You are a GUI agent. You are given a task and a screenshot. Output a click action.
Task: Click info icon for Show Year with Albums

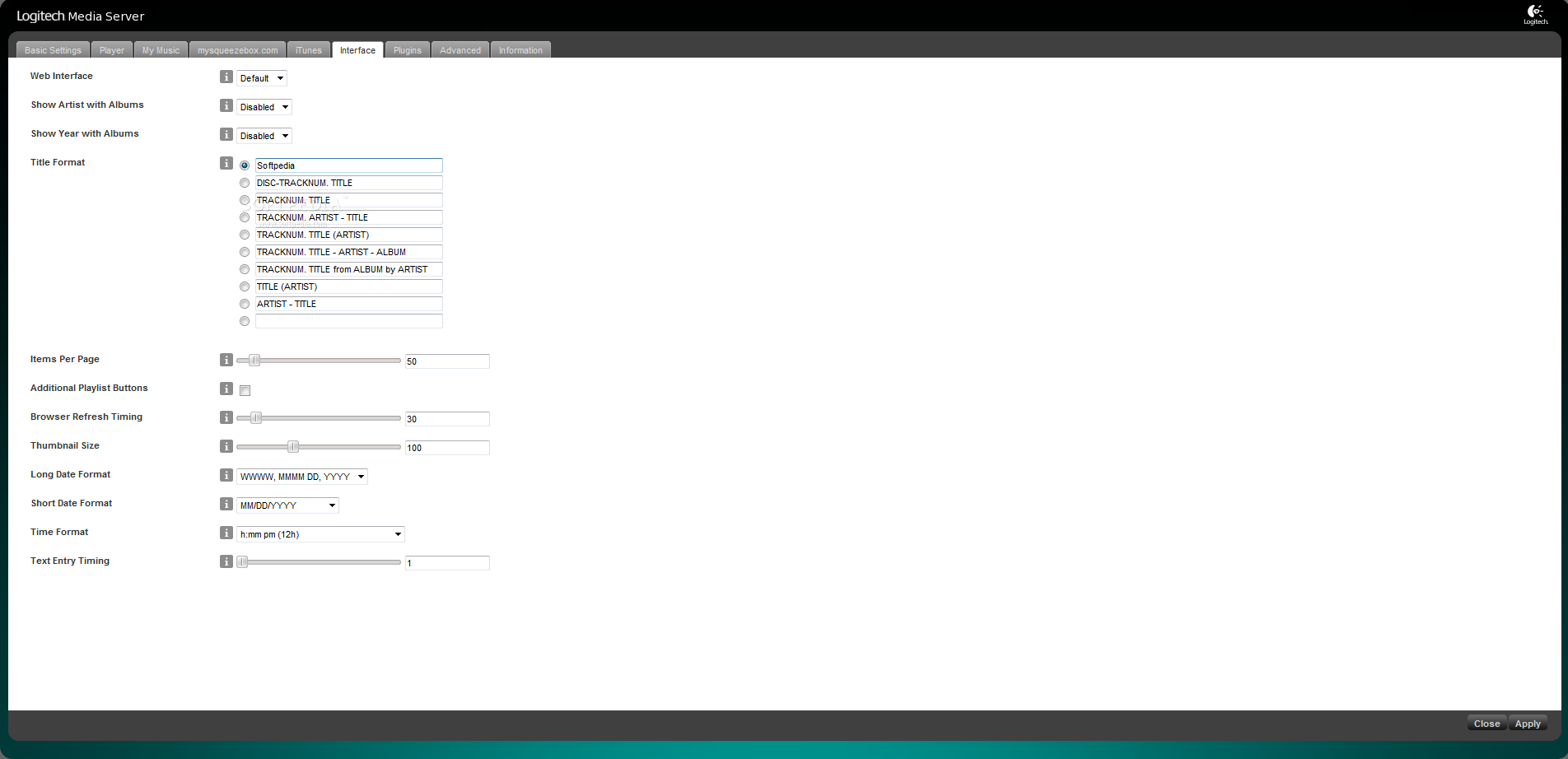click(226, 134)
